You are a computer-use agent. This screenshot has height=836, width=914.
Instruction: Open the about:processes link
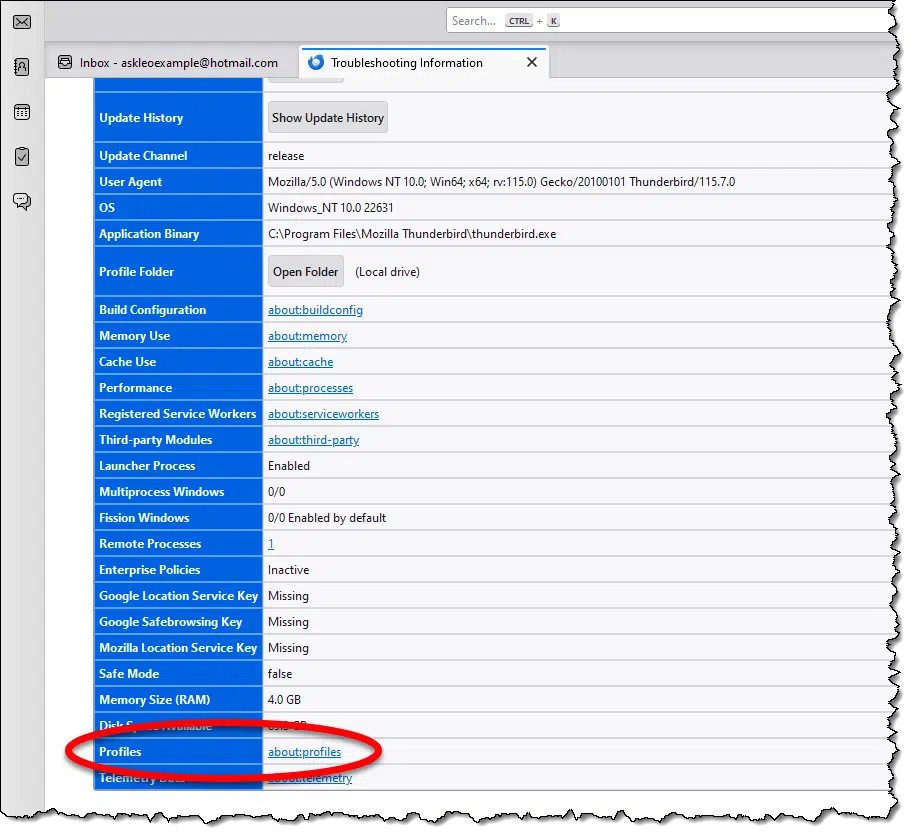pos(310,388)
